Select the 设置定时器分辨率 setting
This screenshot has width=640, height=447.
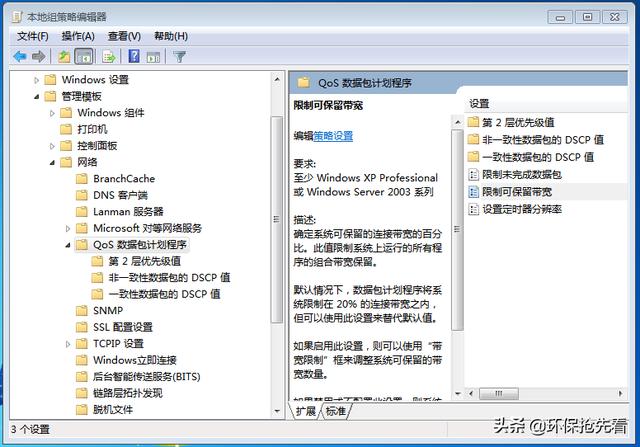(x=521, y=209)
